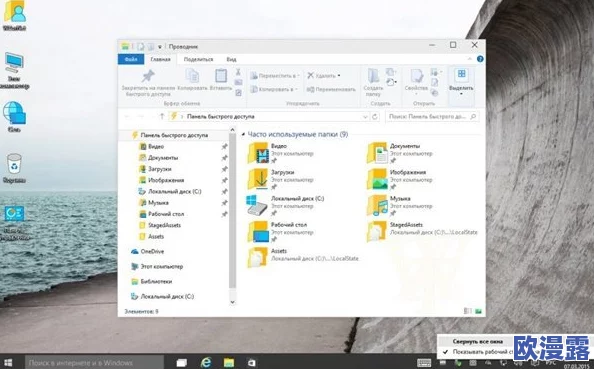Unpin Изображения in the navigation pane
The image size is (594, 369).
(x=224, y=180)
